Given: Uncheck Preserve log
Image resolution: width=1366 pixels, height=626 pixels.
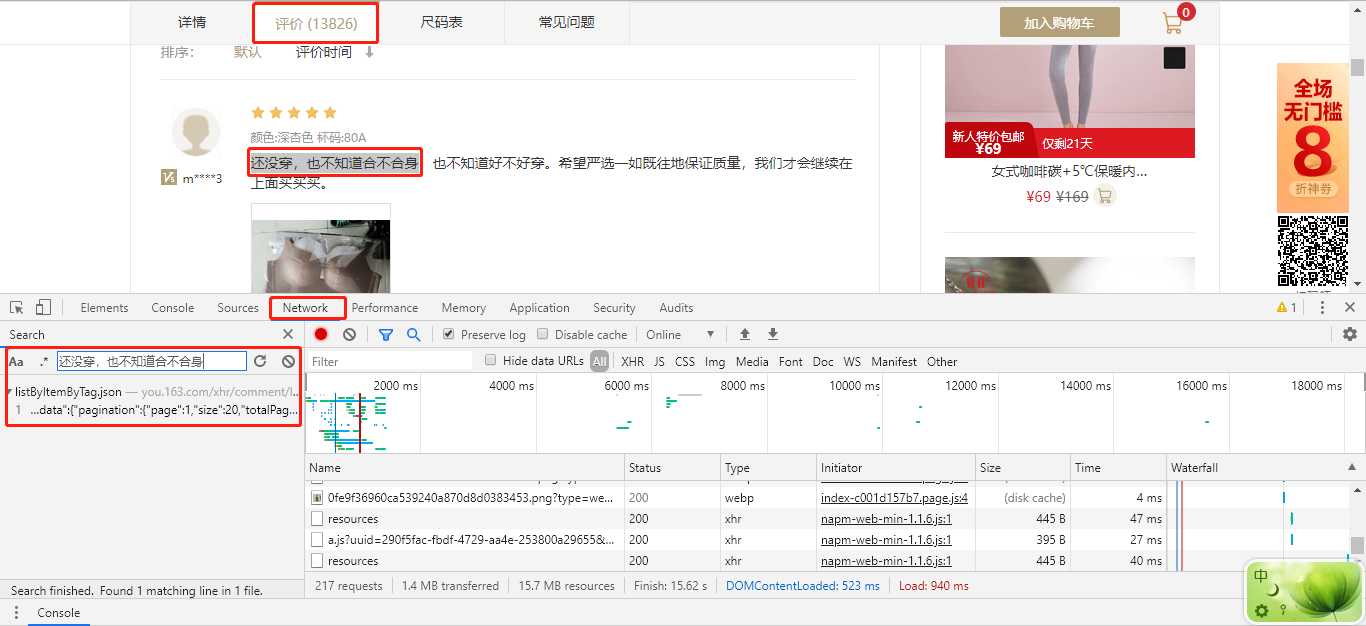Looking at the screenshot, I should [447, 334].
